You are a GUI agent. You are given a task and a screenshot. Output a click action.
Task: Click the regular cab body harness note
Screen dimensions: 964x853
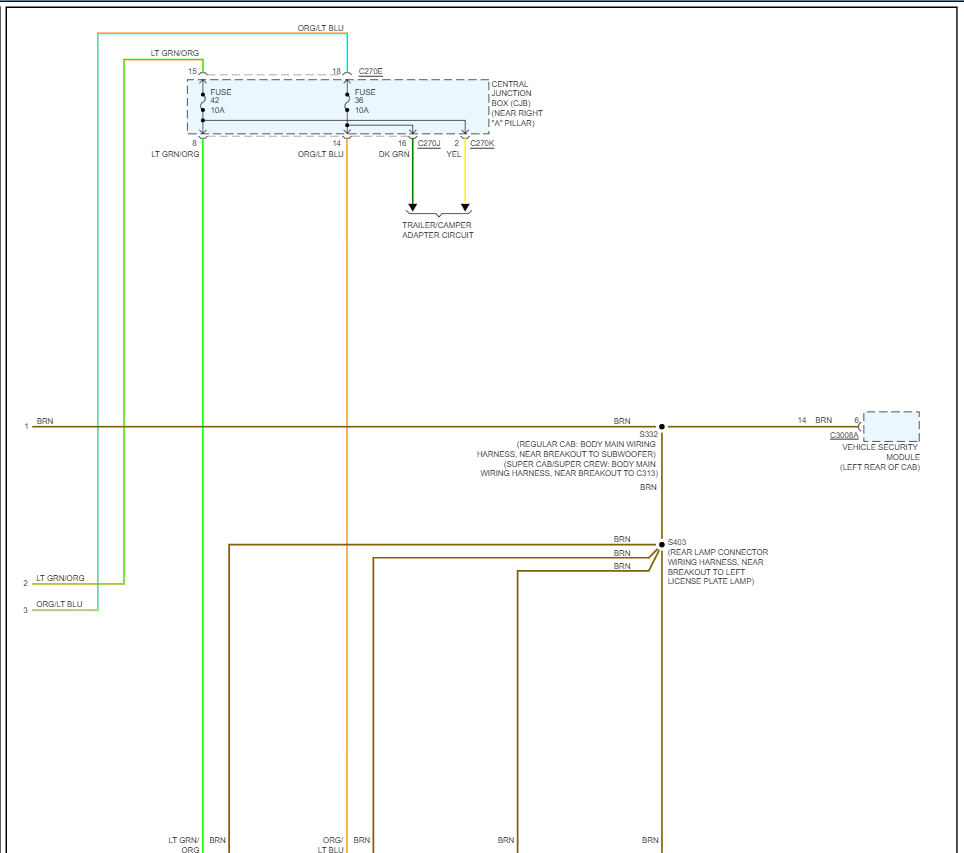click(x=566, y=449)
